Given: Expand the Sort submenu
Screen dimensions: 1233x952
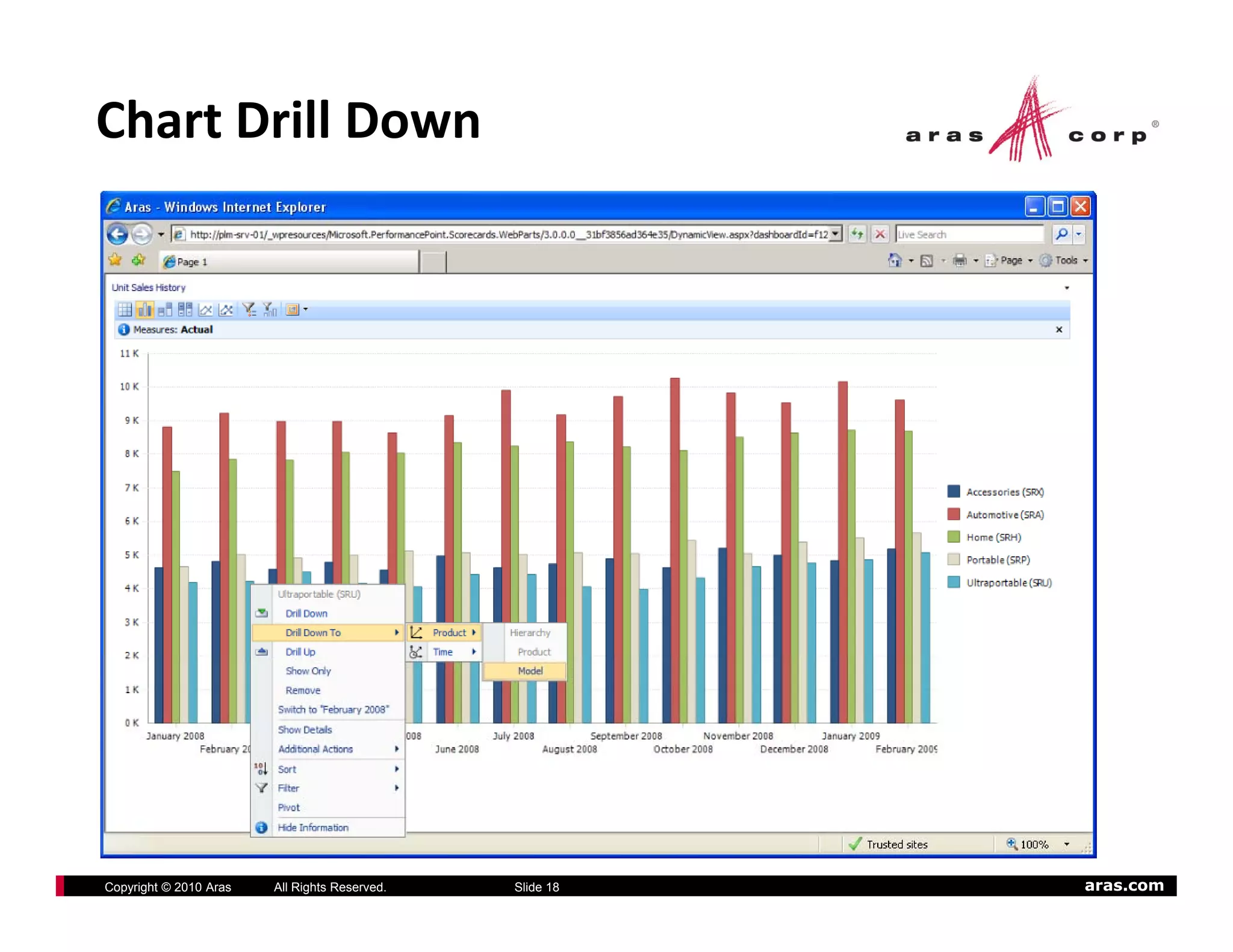Looking at the screenshot, I should coord(328,769).
